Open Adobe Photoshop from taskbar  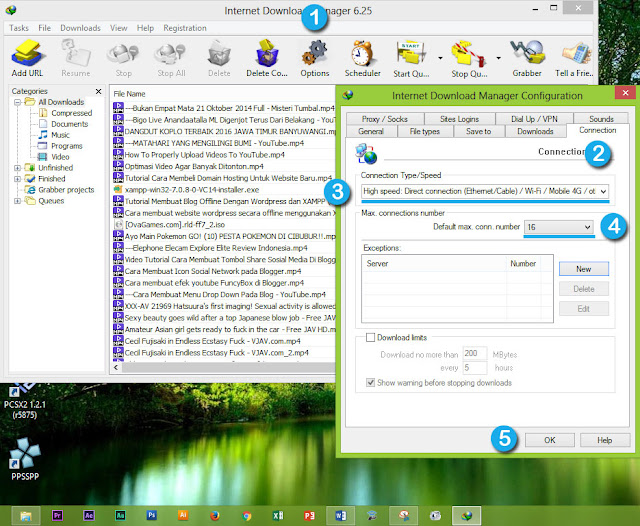pyautogui.click(x=151, y=515)
